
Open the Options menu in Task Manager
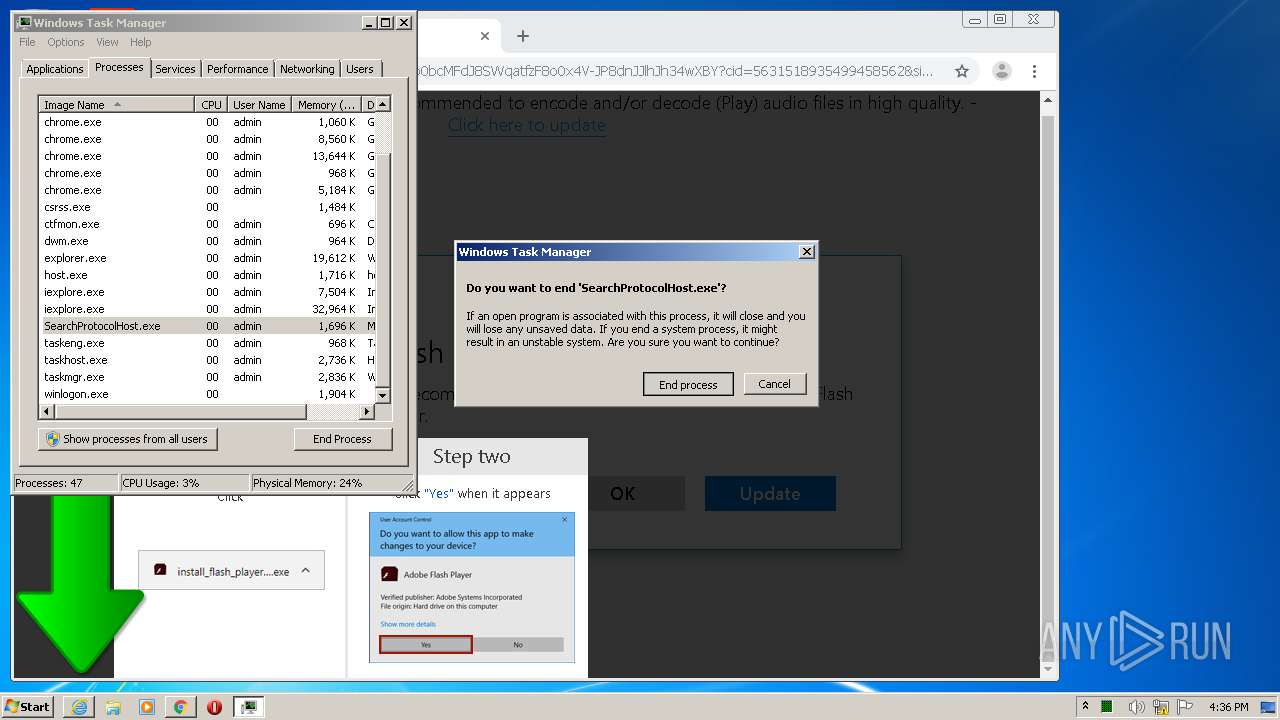66,42
